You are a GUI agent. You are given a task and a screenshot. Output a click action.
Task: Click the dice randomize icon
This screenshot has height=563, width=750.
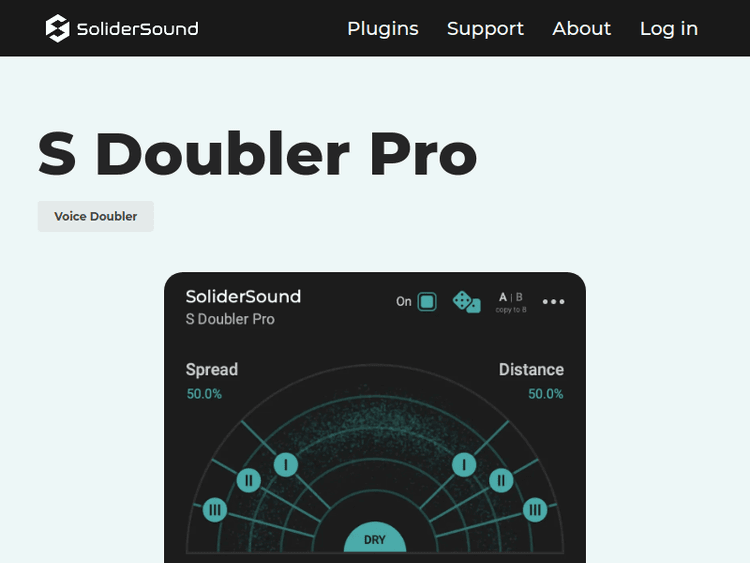click(466, 302)
